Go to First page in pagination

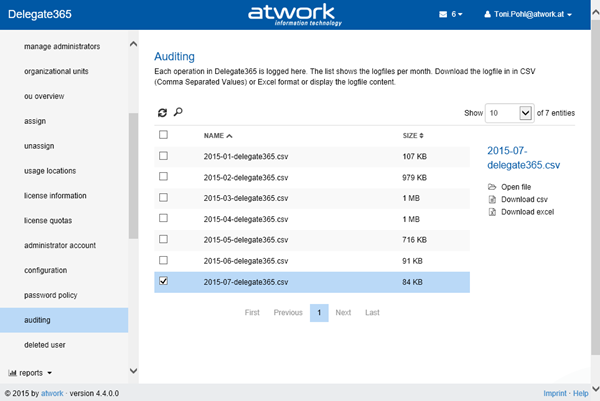point(252,313)
